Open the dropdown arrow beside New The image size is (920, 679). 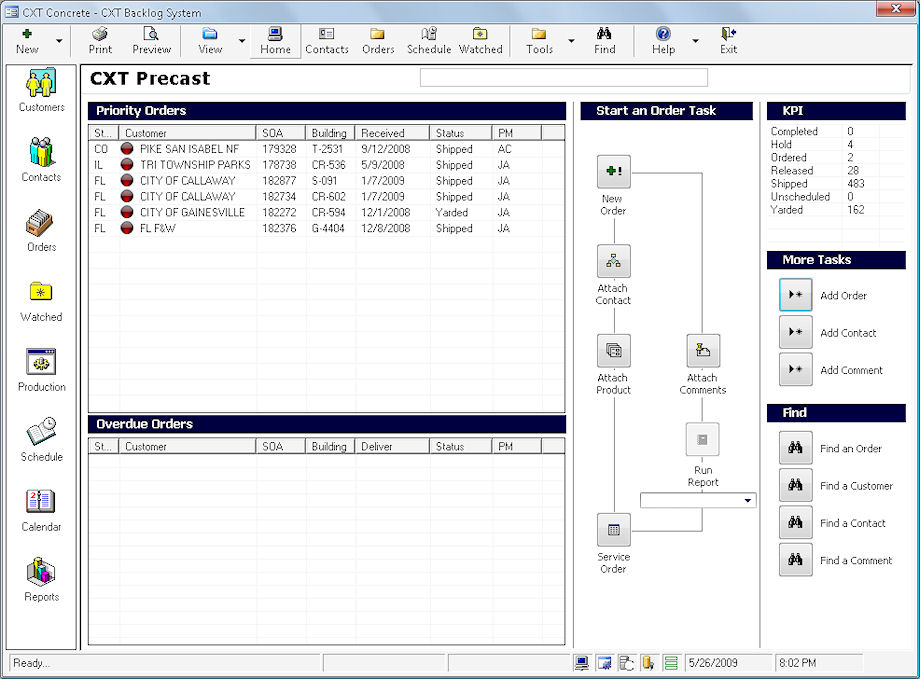pyautogui.click(x=59, y=41)
